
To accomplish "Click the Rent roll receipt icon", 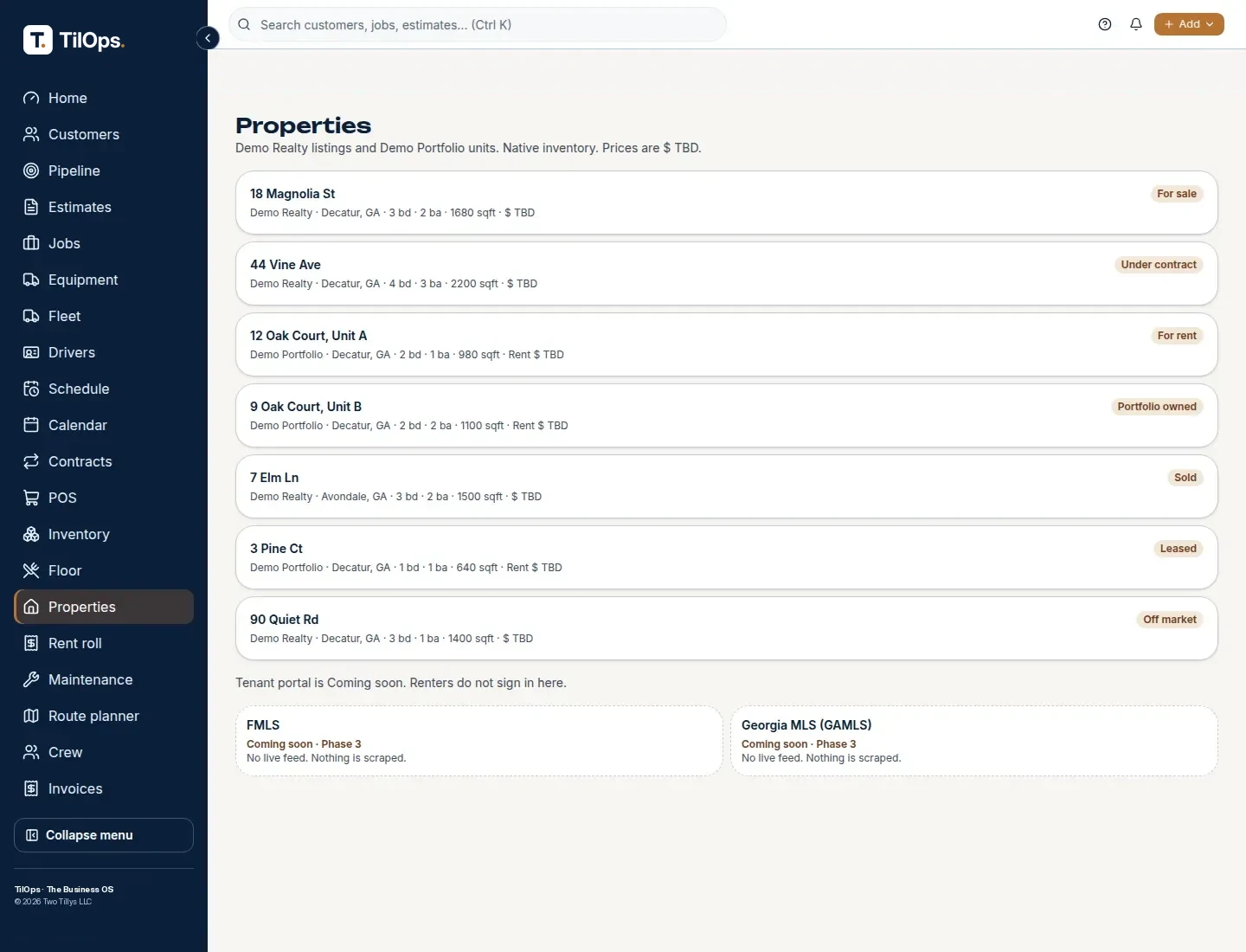I will [x=31, y=643].
